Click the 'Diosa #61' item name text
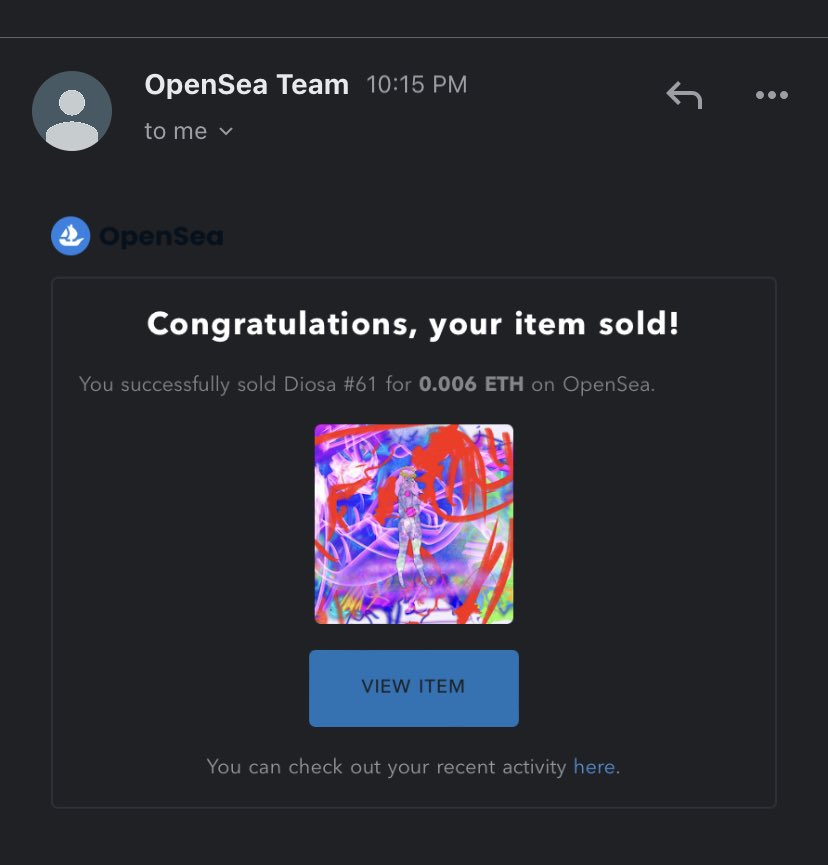Image resolution: width=828 pixels, height=865 pixels. [330, 384]
